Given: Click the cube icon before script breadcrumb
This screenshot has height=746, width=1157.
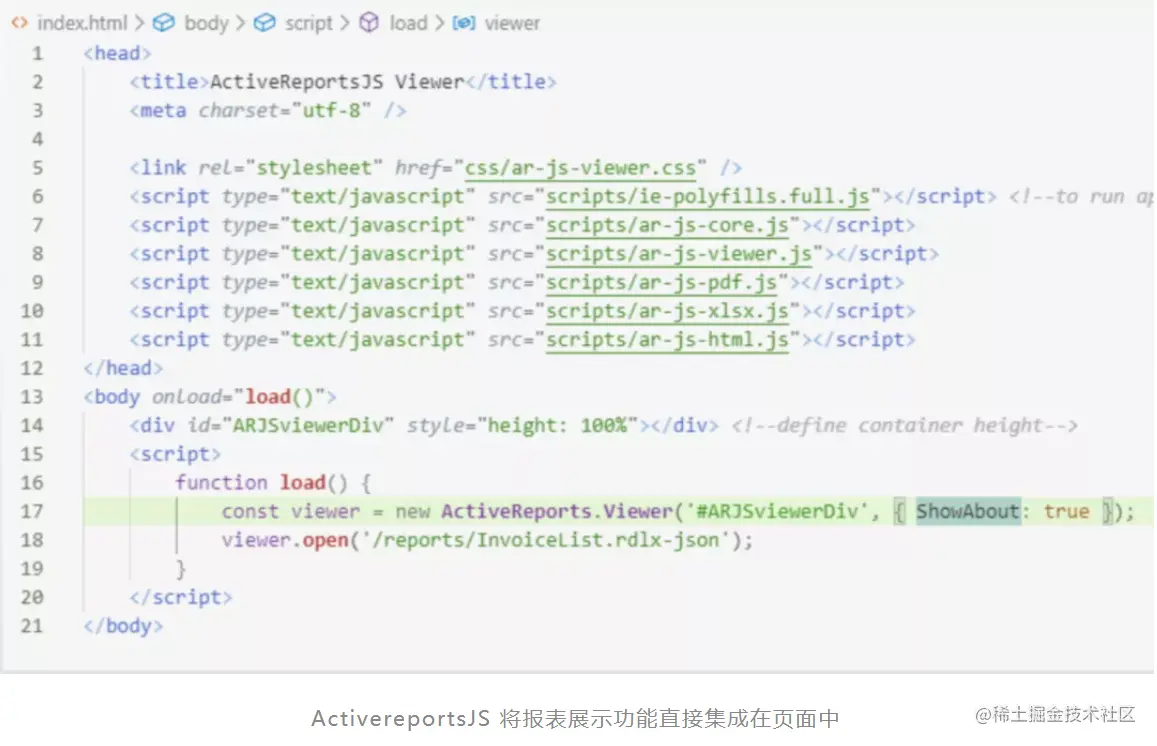Looking at the screenshot, I should pyautogui.click(x=264, y=24).
